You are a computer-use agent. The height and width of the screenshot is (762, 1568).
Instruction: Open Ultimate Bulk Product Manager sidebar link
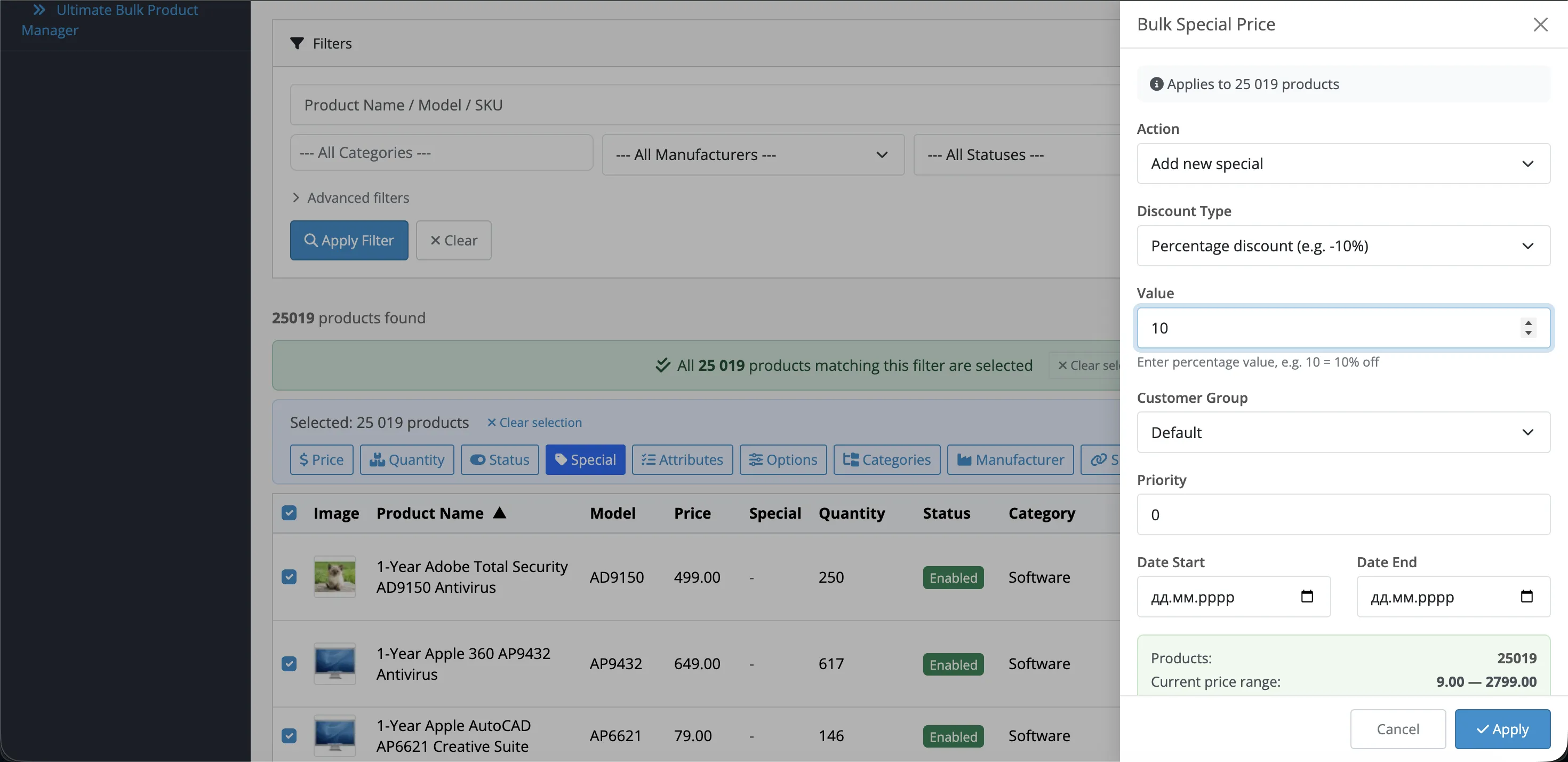109,20
